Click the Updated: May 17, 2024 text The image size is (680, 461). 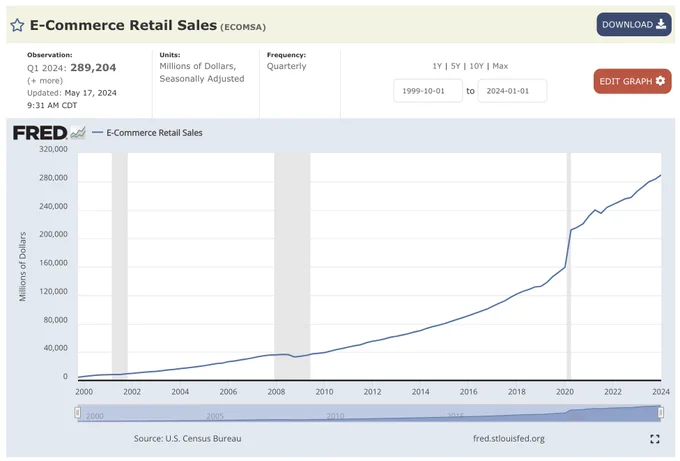pyautogui.click(x=72, y=93)
